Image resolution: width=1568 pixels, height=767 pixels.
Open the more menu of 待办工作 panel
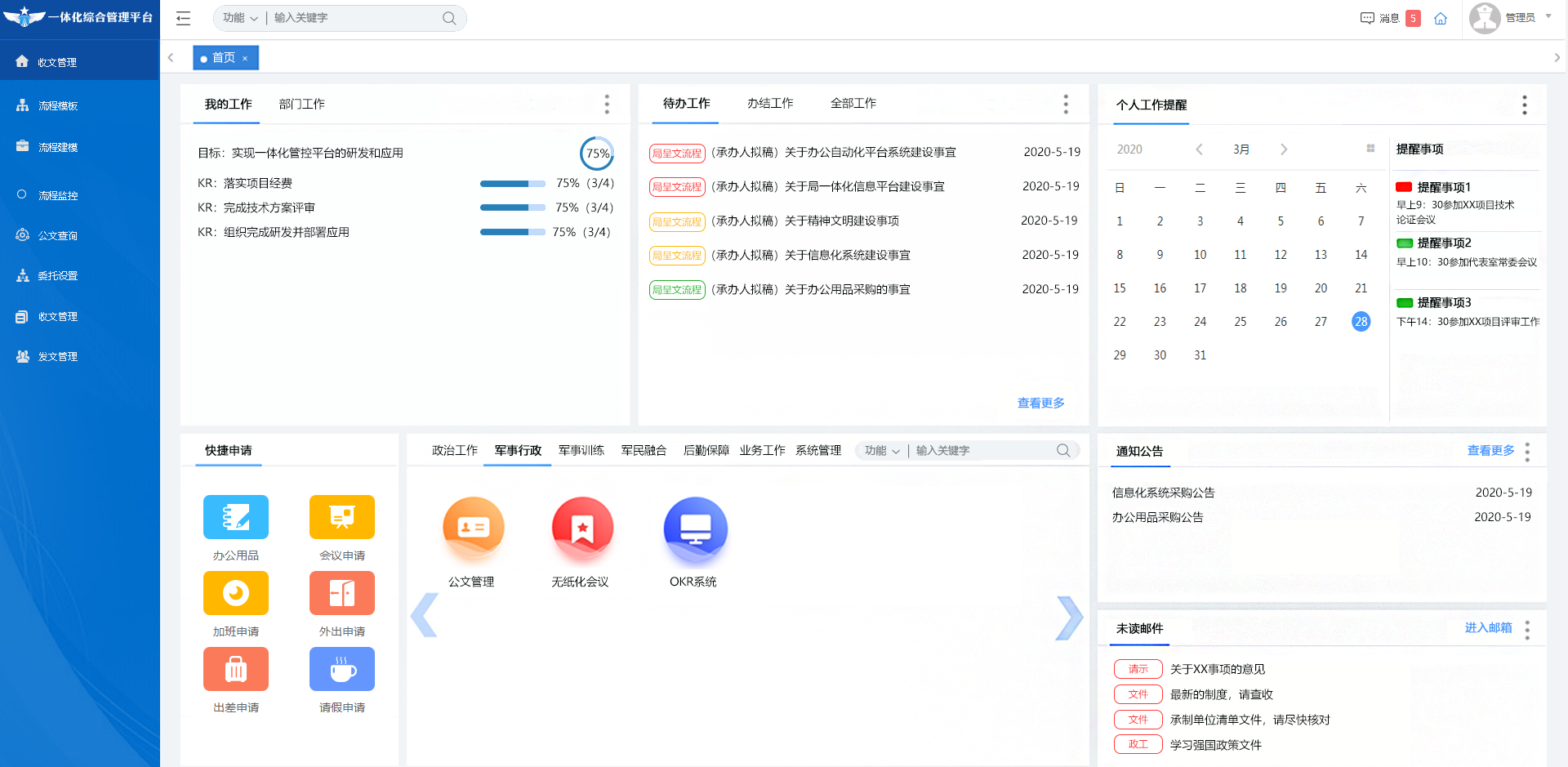(1066, 104)
